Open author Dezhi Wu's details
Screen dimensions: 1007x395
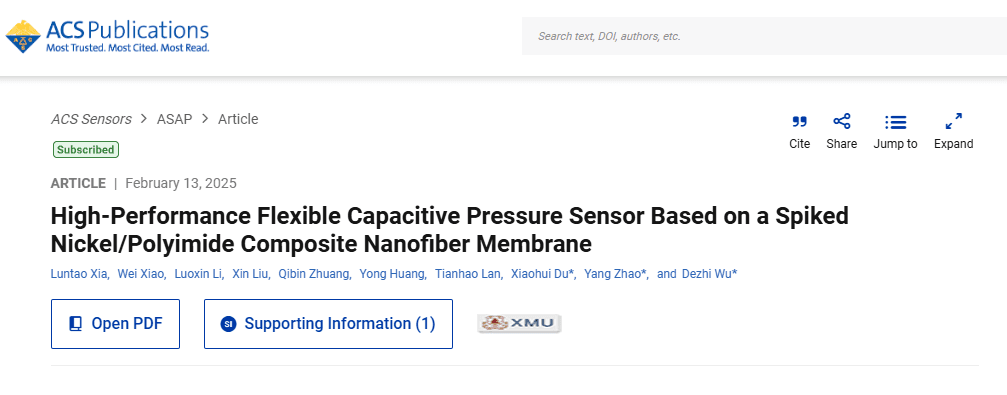click(x=708, y=274)
